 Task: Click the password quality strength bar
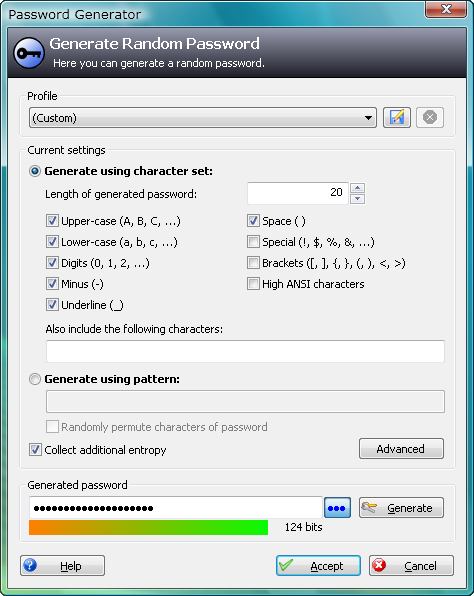pyautogui.click(x=149, y=528)
